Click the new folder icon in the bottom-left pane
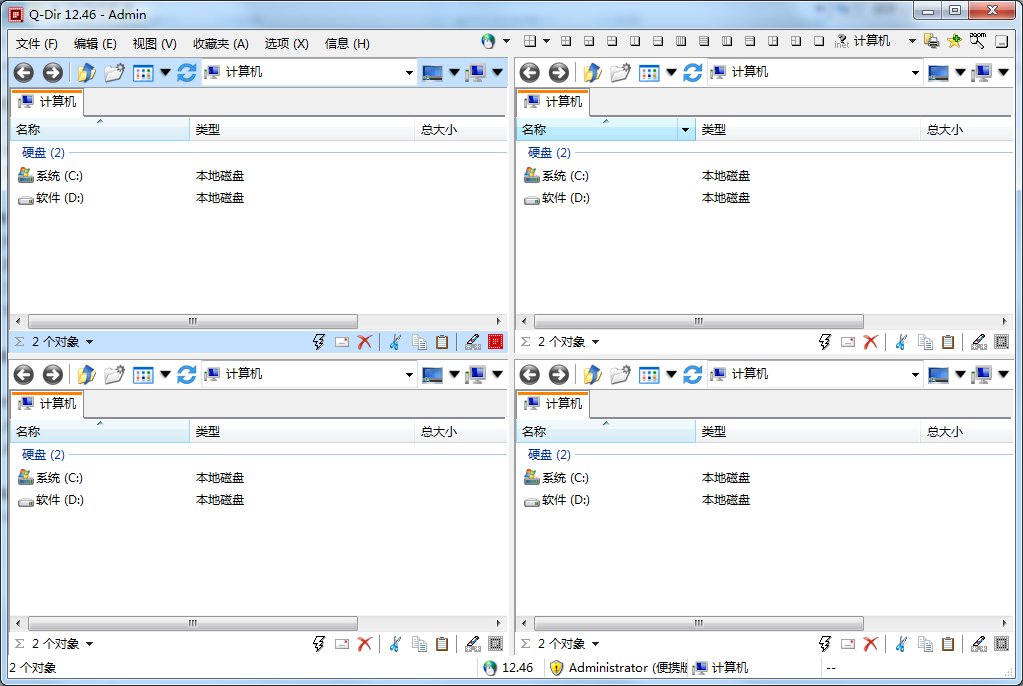The height and width of the screenshot is (686, 1023). (x=115, y=374)
